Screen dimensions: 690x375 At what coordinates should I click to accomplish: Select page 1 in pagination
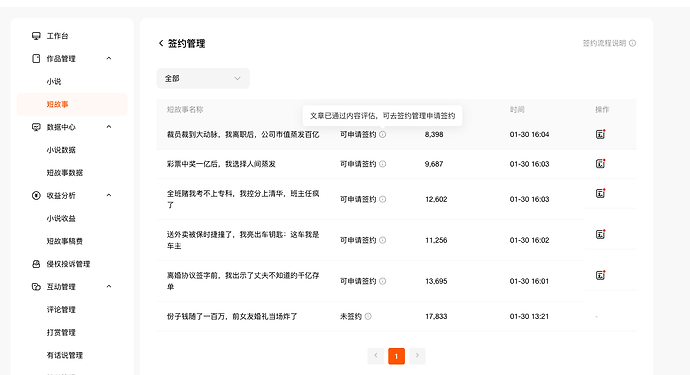(x=396, y=356)
